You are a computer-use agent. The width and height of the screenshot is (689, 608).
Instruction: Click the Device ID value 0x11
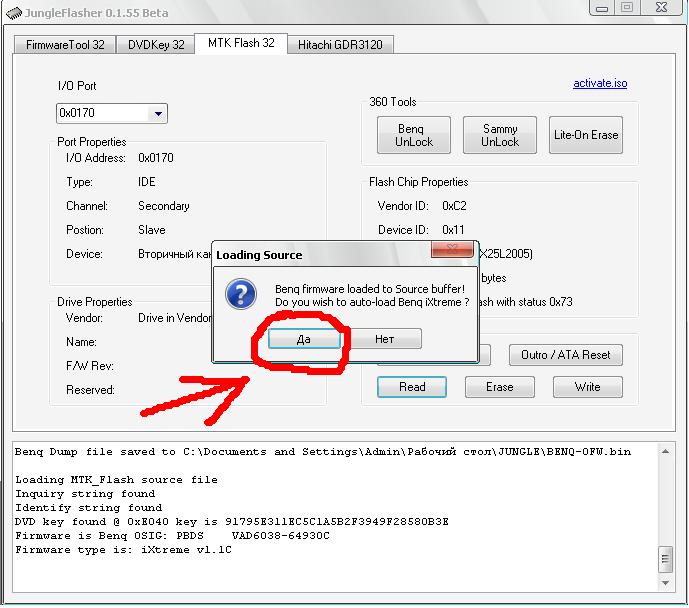(x=453, y=230)
